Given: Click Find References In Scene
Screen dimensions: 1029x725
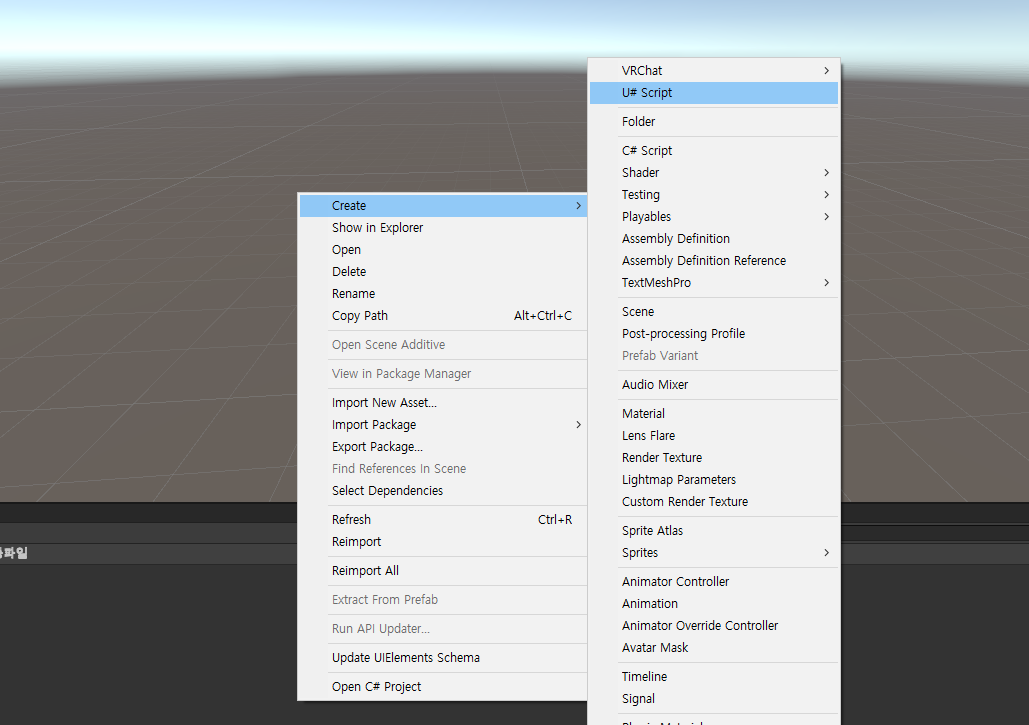Looking at the screenshot, I should [x=443, y=468].
